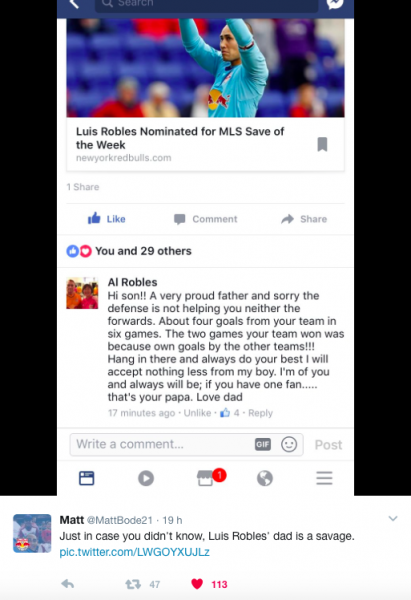Unlike the tweet via the red heart
This screenshot has width=411, height=600.
[197, 584]
